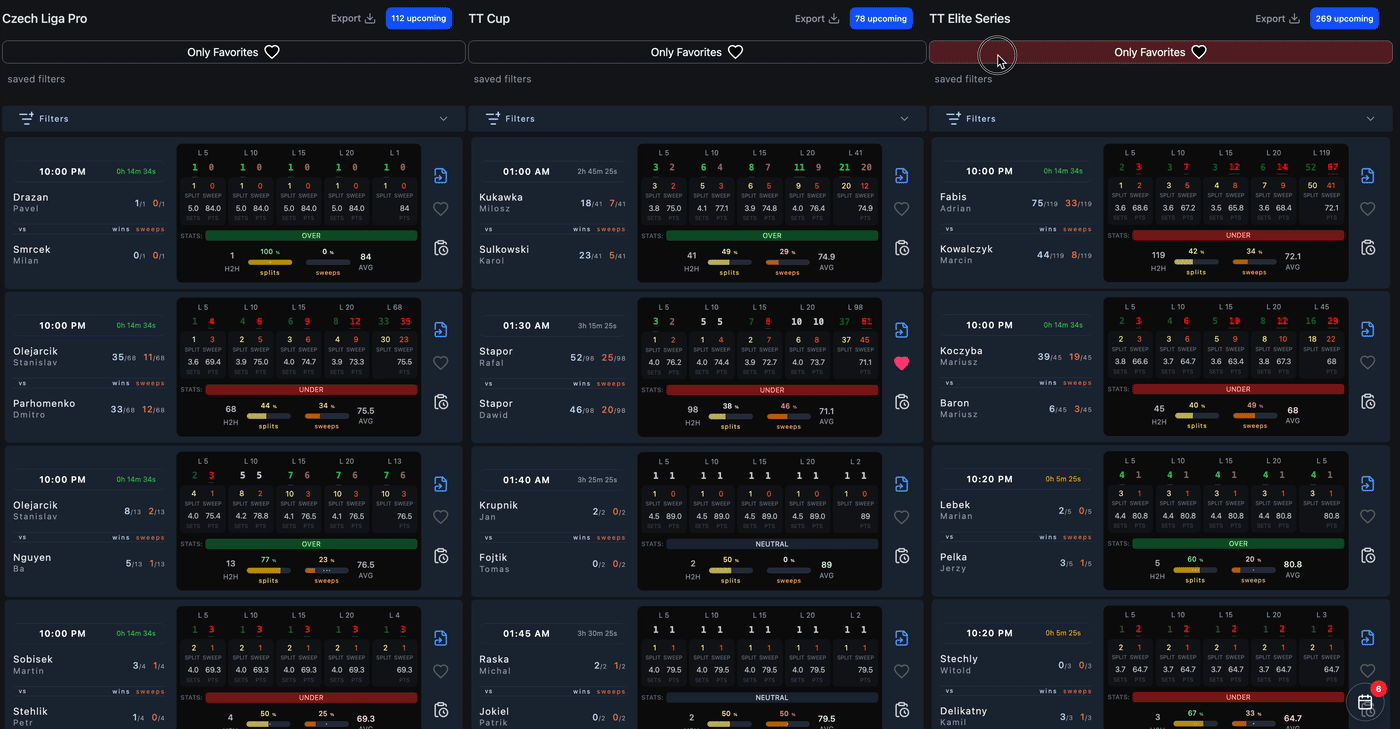Screen dimensions: 1400x729
Task: Export TT Cup data
Action: pos(817,18)
